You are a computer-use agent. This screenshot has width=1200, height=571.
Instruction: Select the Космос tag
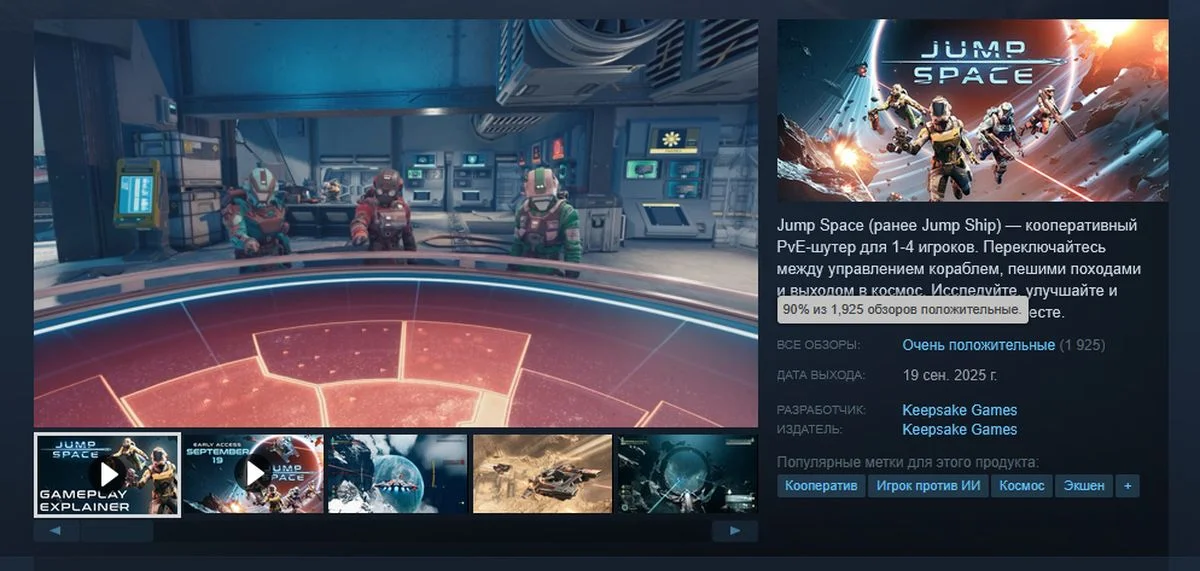1022,486
